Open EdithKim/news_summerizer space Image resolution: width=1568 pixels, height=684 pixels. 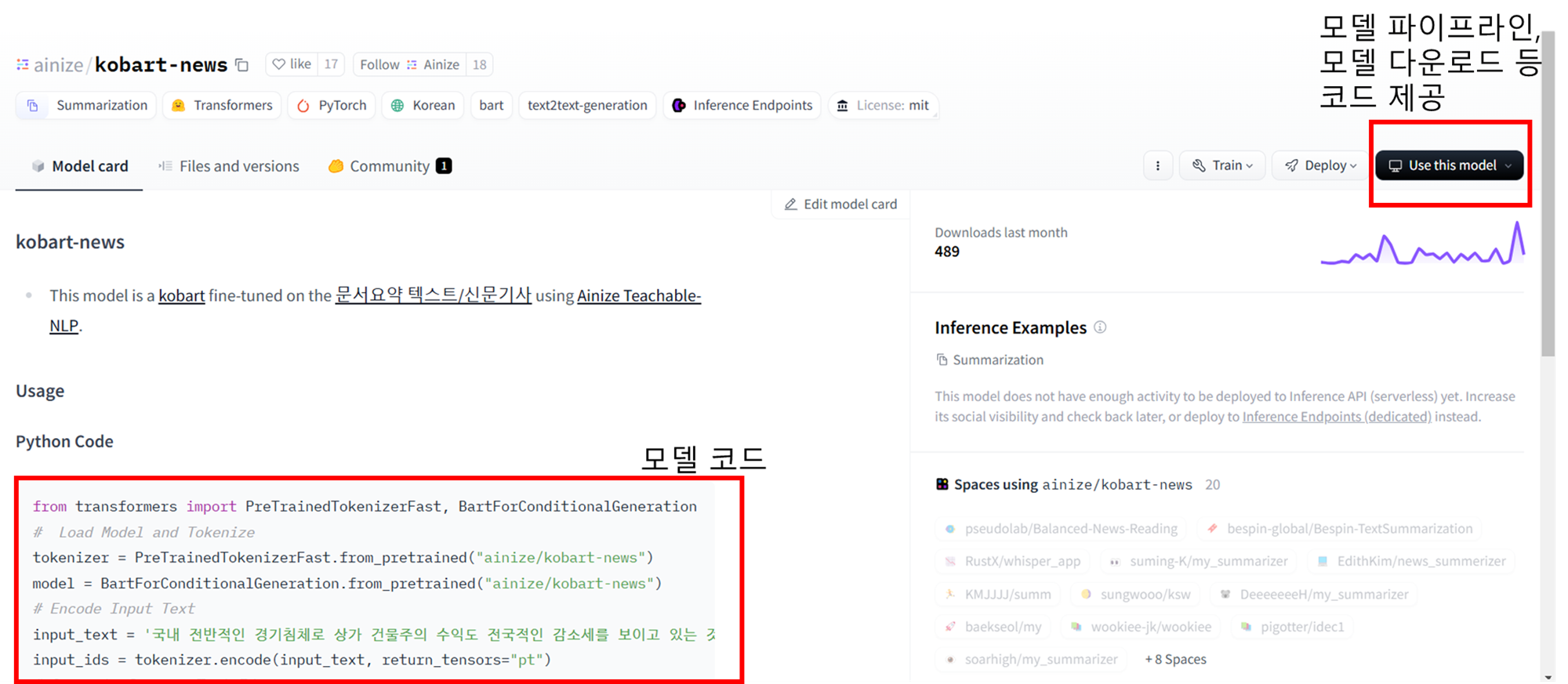tap(1410, 561)
